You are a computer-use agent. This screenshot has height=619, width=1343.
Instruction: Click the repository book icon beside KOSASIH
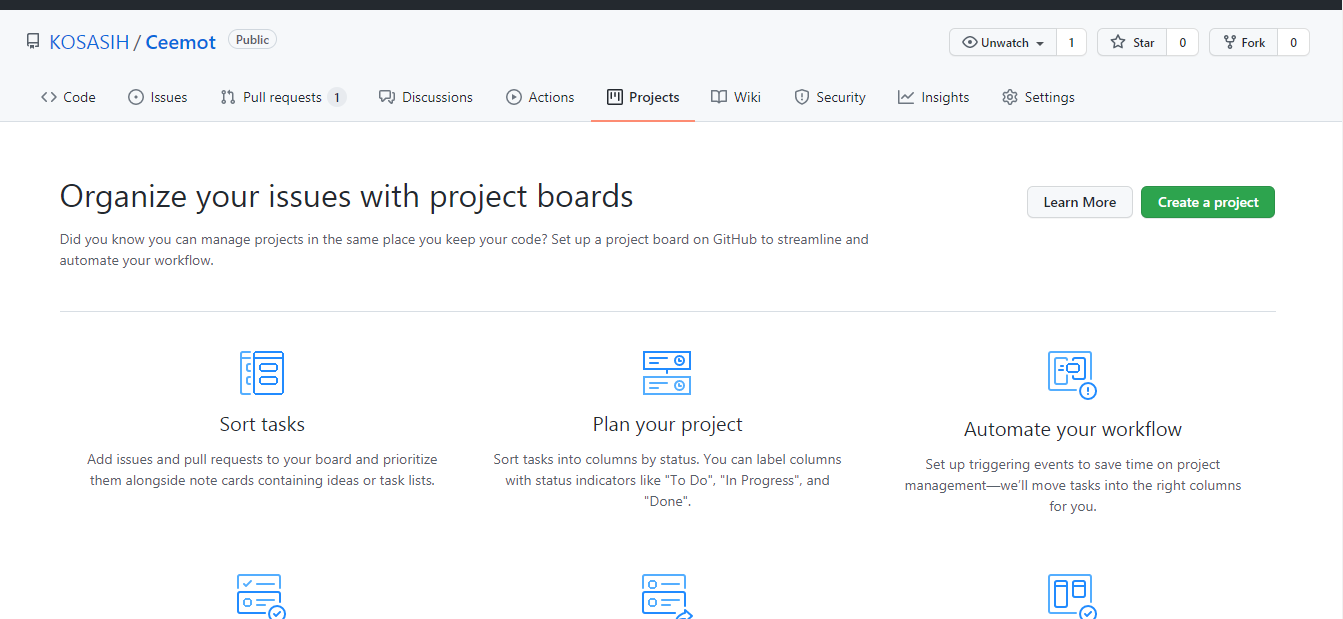[33, 42]
